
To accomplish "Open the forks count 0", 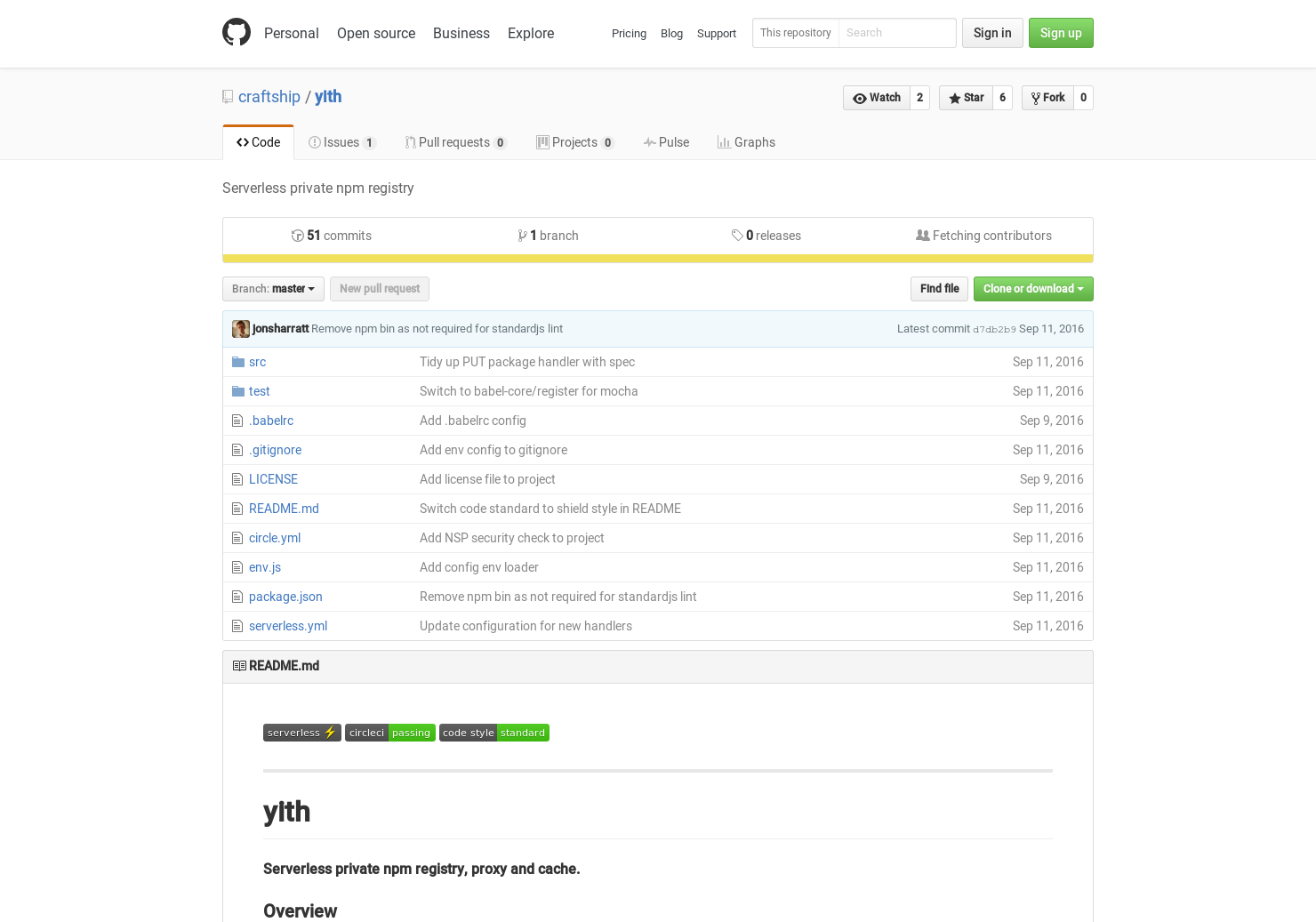I will coord(1083,98).
